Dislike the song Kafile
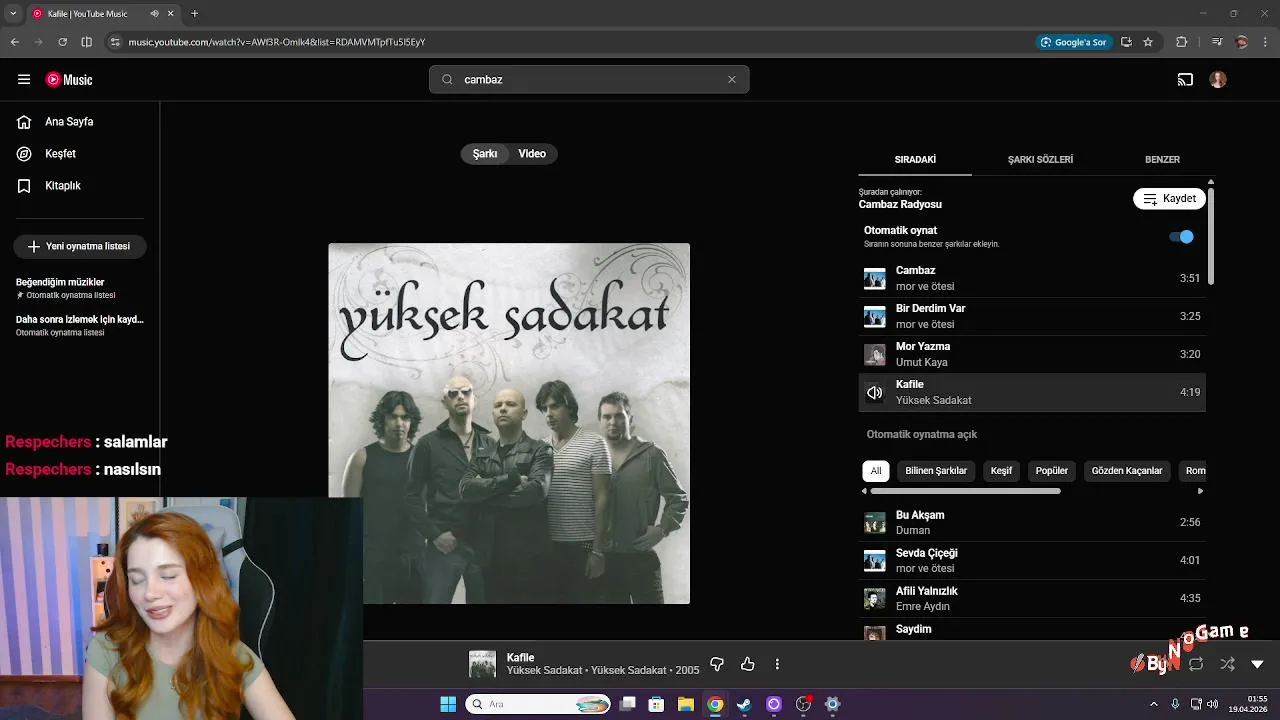The width and height of the screenshot is (1280, 720). click(716, 664)
